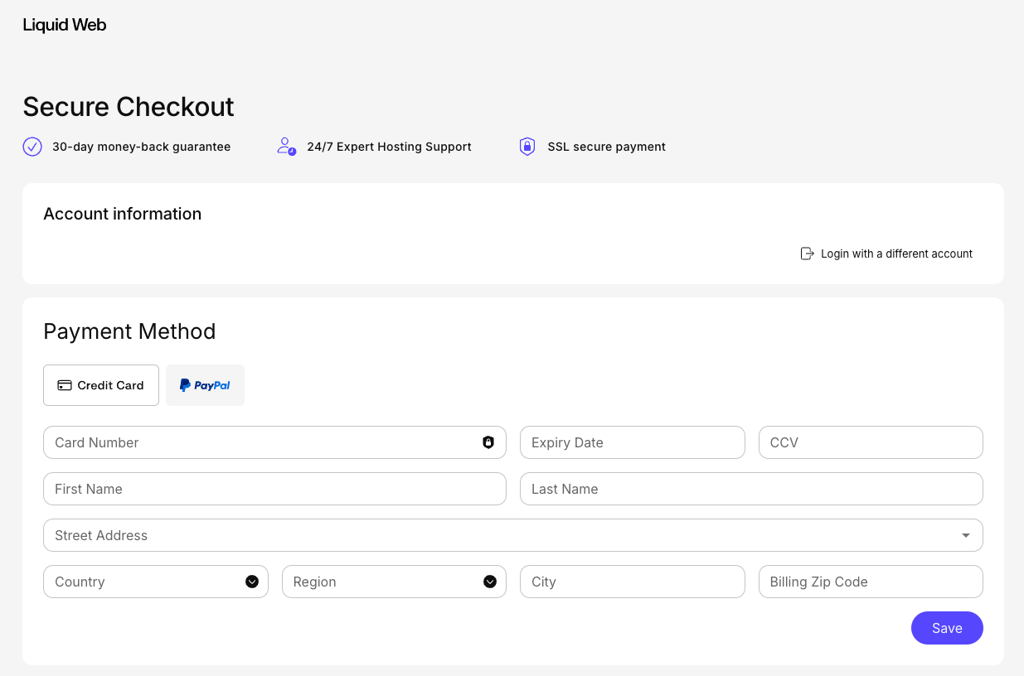Choose the Credit Card payment tab
1024x676 pixels.
click(101, 385)
